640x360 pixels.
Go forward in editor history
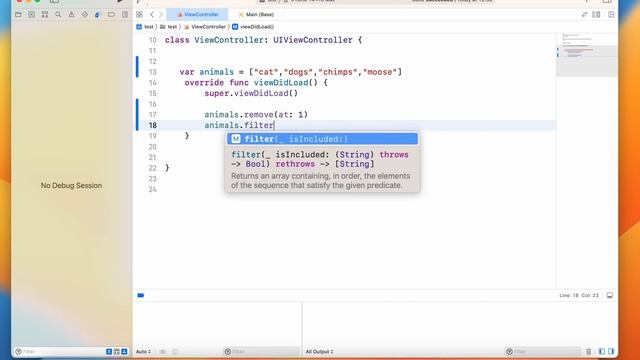(161, 15)
